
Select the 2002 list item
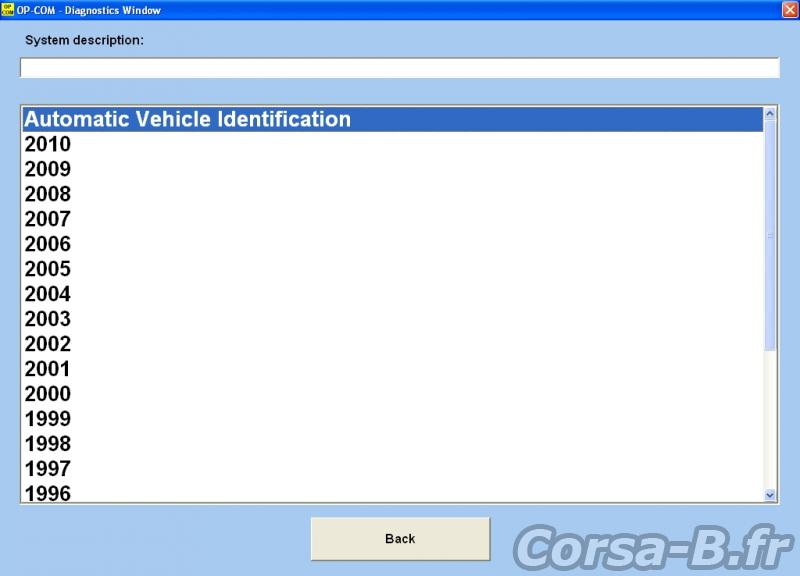click(x=393, y=344)
